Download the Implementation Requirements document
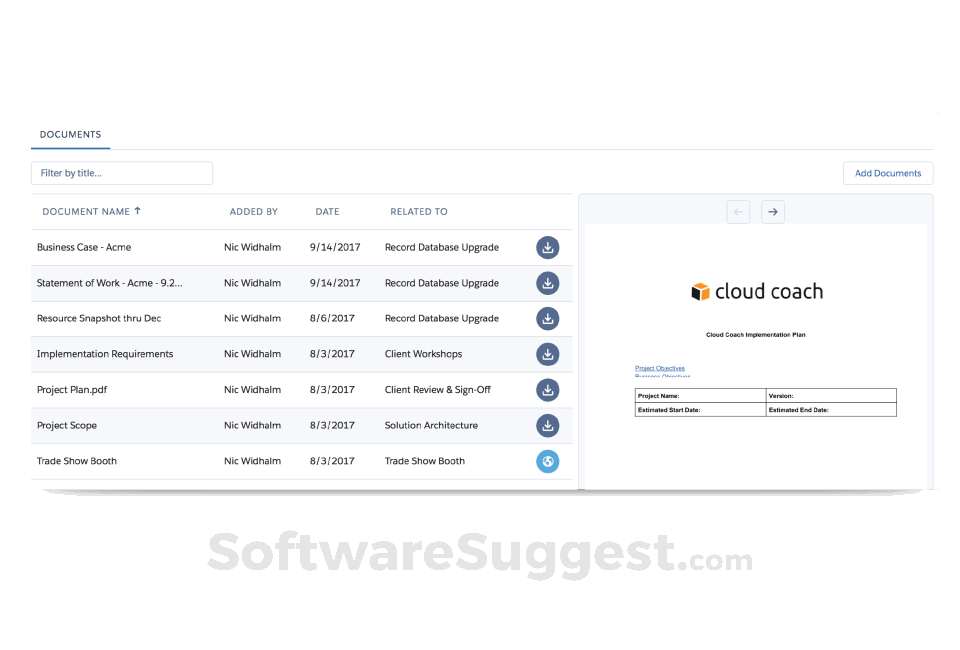This screenshot has width=960, height=650. click(547, 354)
